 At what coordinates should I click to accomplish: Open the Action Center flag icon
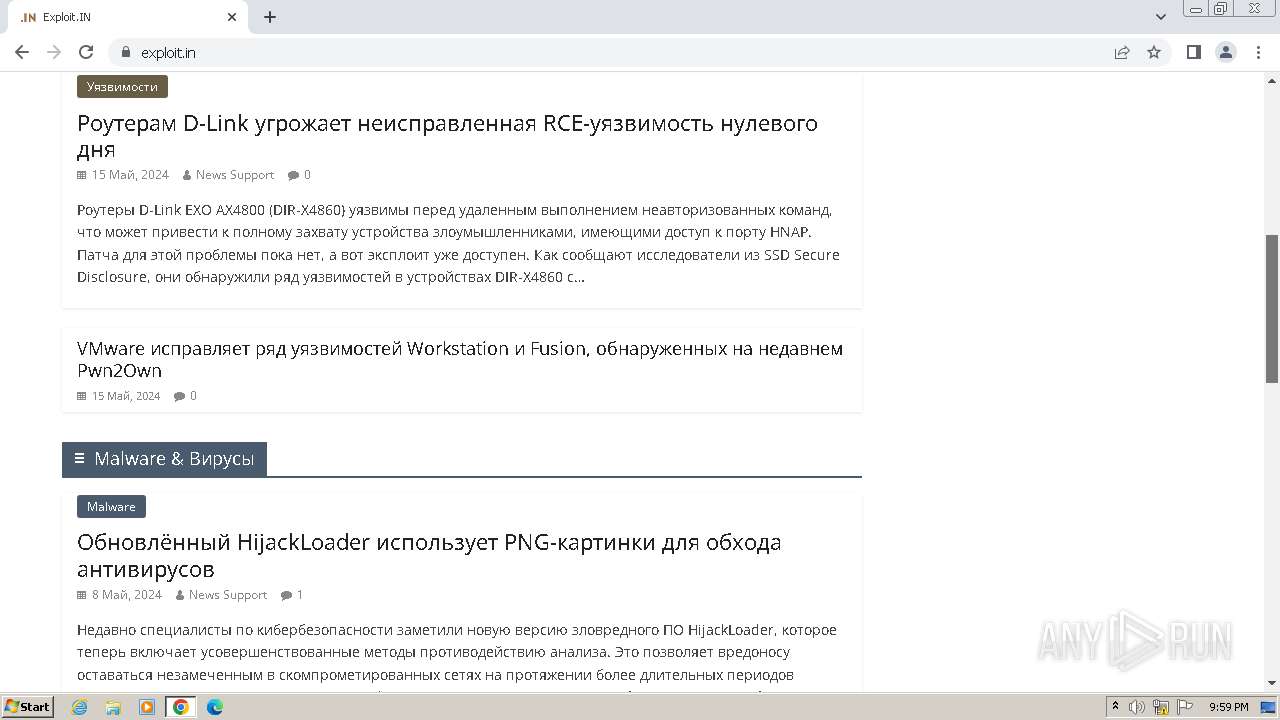point(1185,707)
